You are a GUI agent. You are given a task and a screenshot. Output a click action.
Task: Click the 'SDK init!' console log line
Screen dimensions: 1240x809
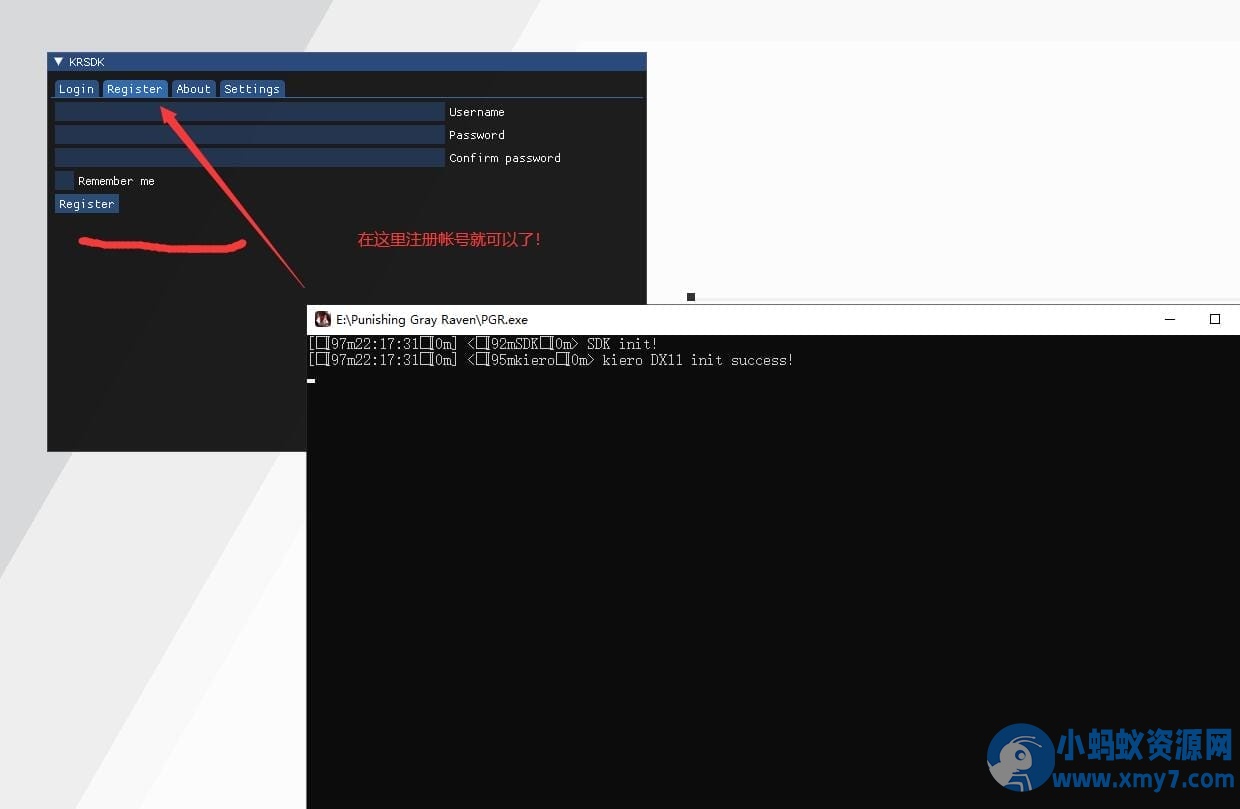tap(483, 344)
